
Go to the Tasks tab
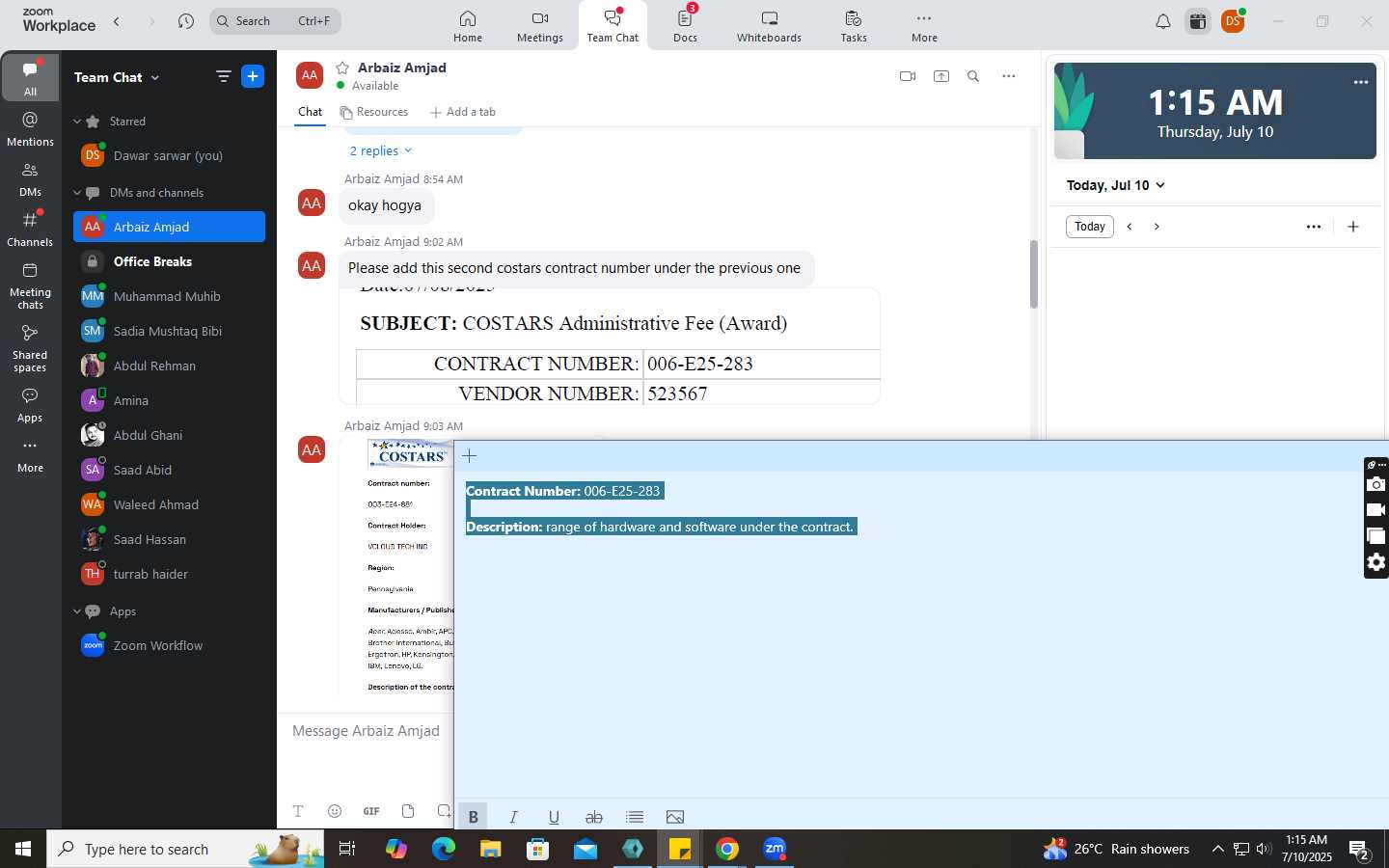pos(854,26)
